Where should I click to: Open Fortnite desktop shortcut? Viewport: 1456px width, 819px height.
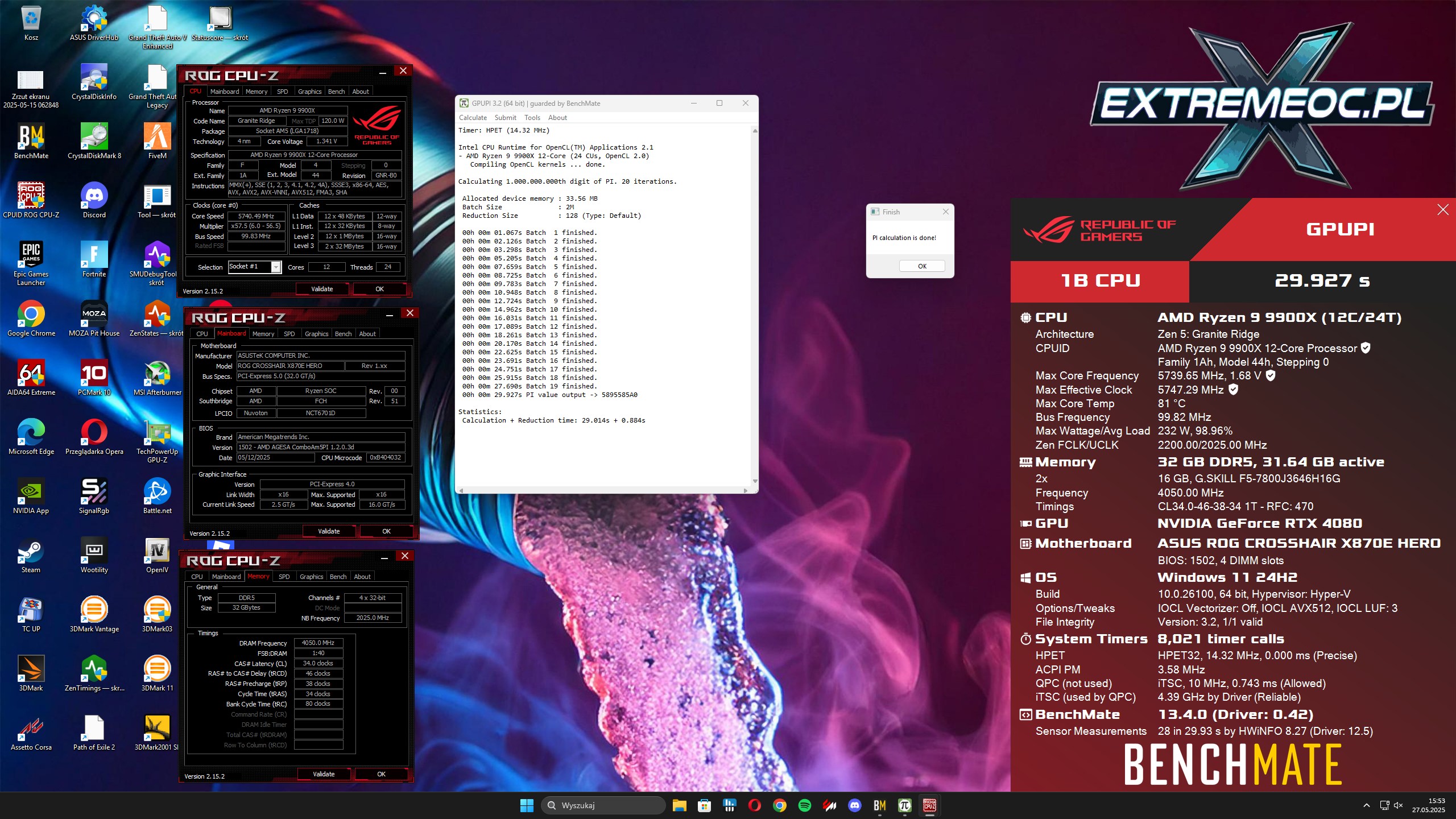tap(94, 260)
